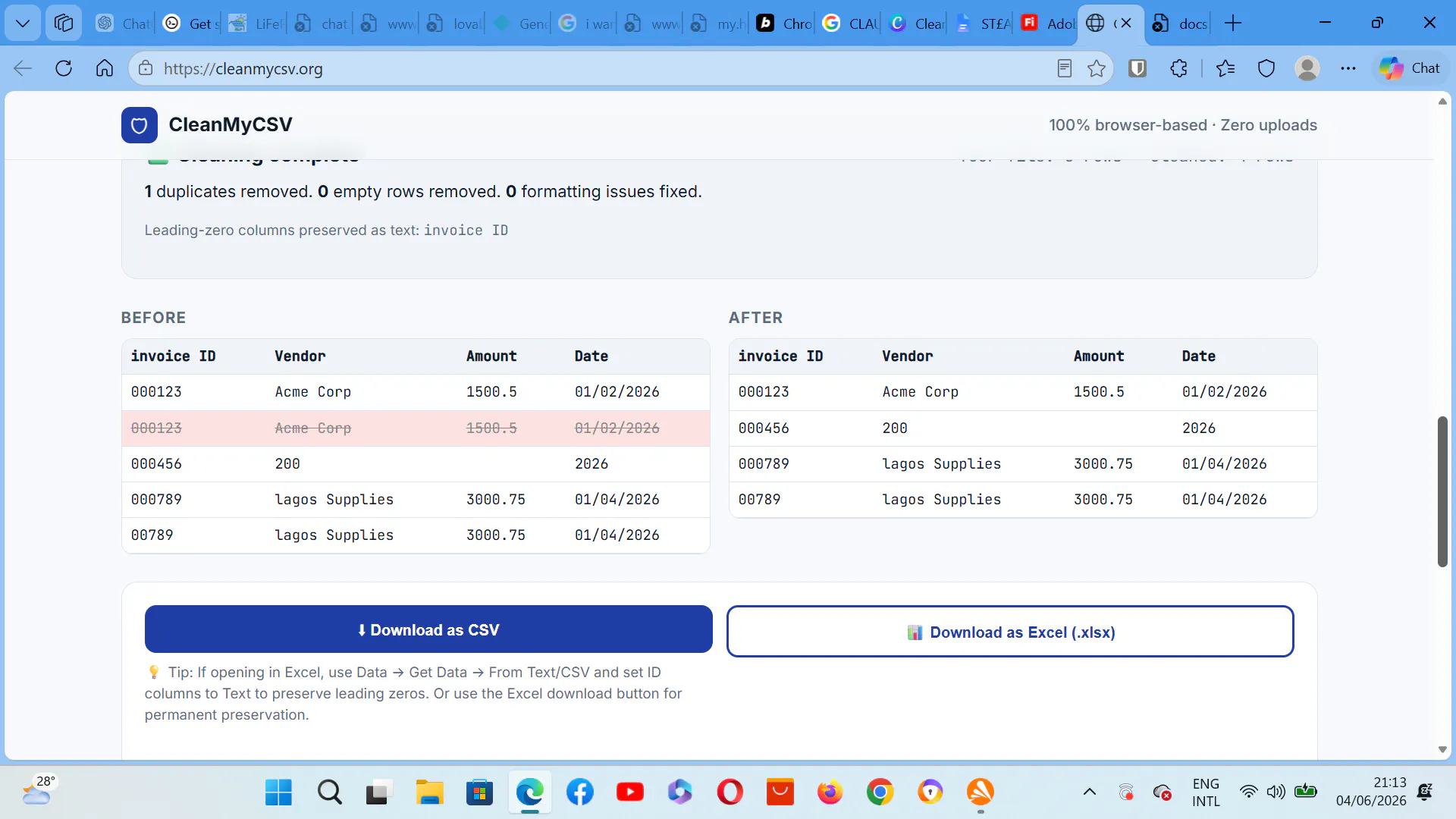Switch to the Google CLAU tab

[850, 24]
